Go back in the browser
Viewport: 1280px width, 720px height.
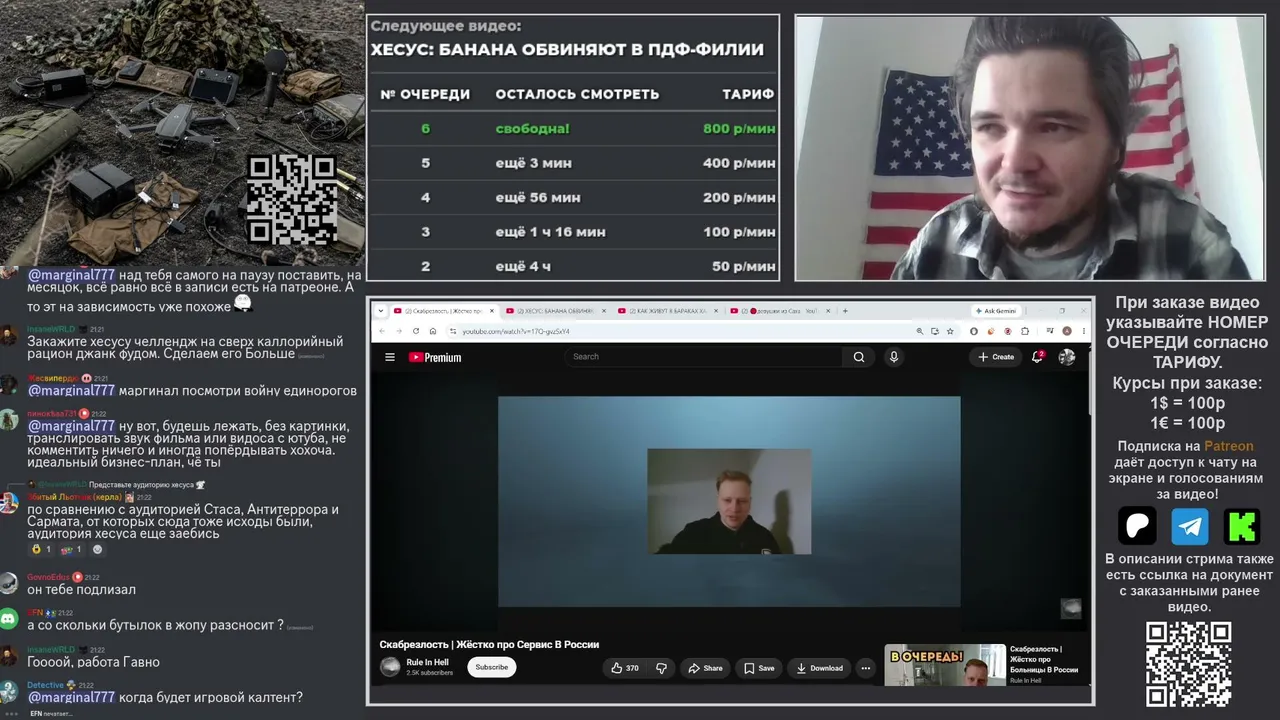(382, 331)
